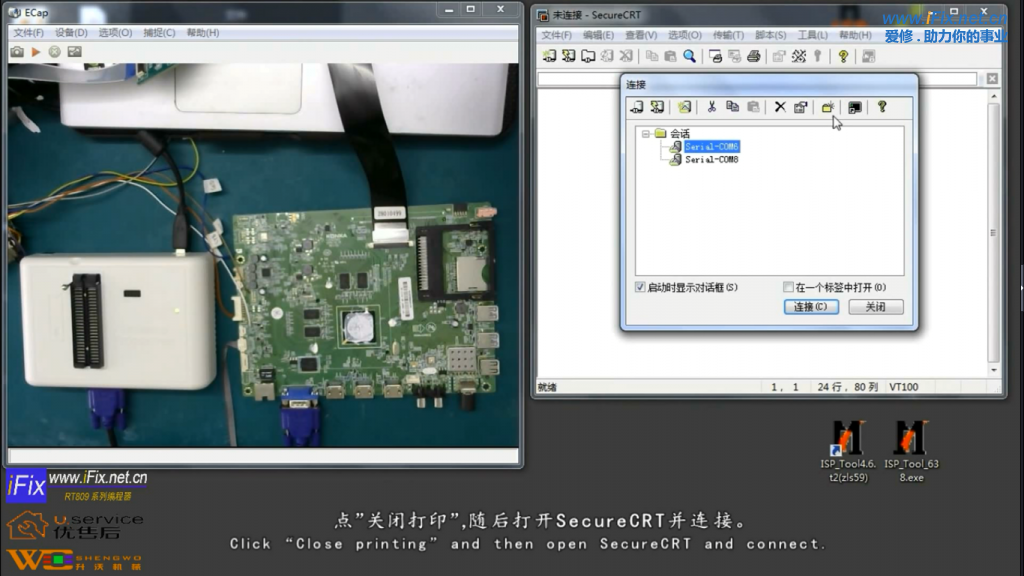1024x576 pixels.
Task: Click the delete X icon in connect dialog
Action: coord(780,107)
